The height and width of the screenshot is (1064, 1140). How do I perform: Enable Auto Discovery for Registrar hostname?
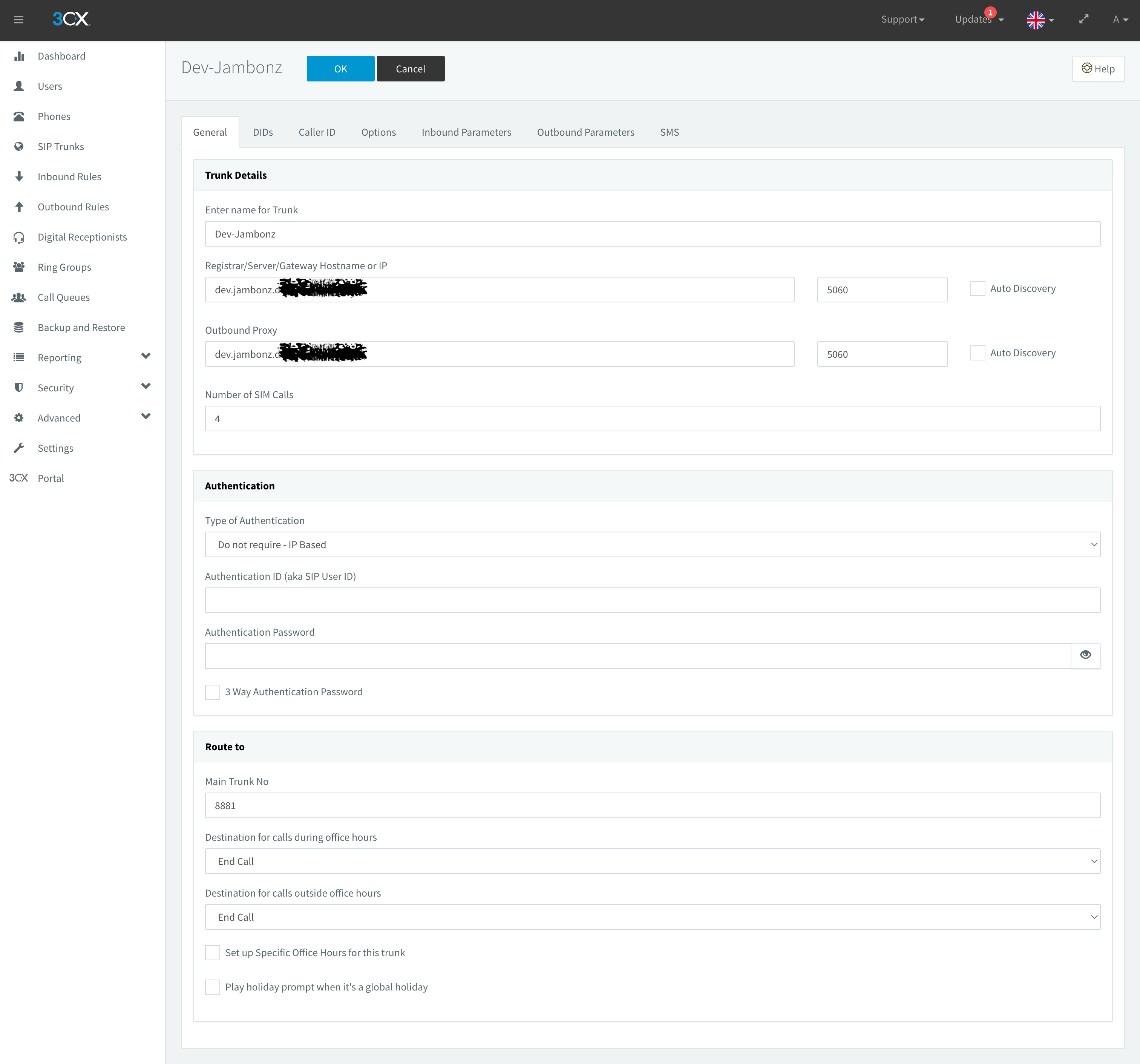pyautogui.click(x=977, y=288)
